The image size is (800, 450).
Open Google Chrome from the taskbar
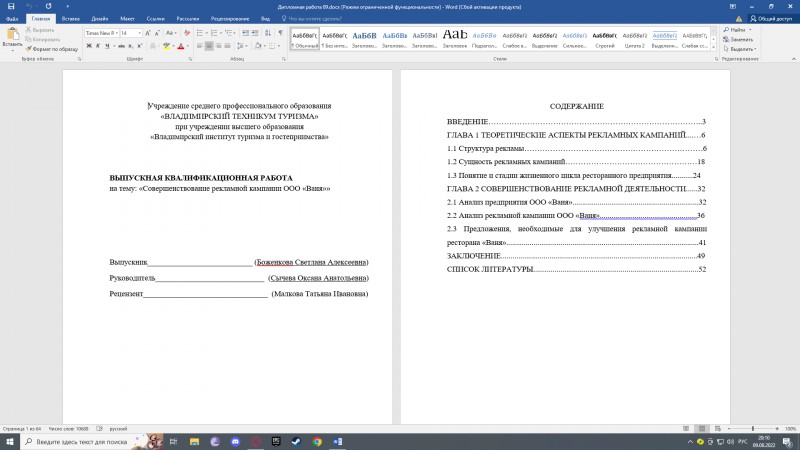click(x=317, y=441)
